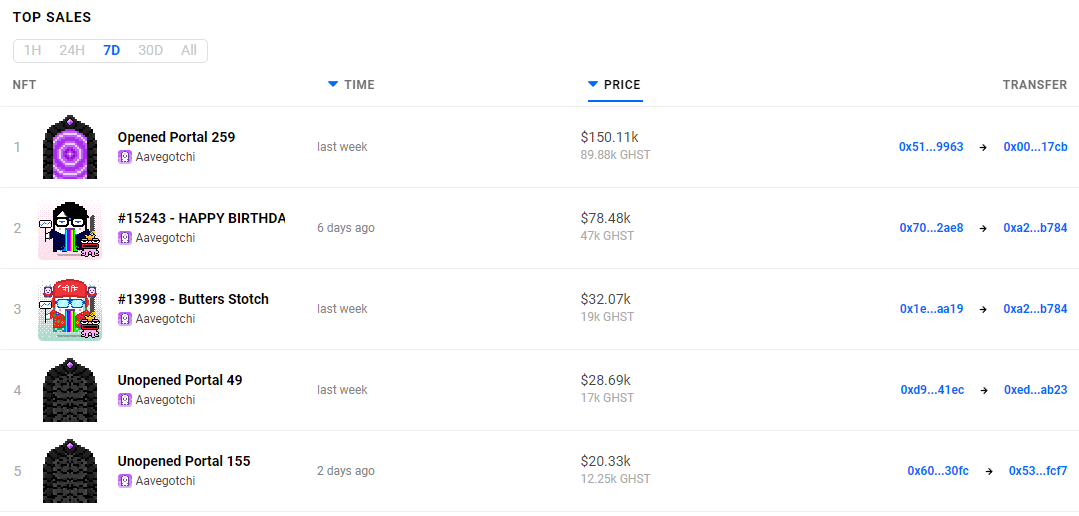This screenshot has height=516, width=1079.
Task: Open recipient address 0xed...ab23
Action: point(1035,390)
